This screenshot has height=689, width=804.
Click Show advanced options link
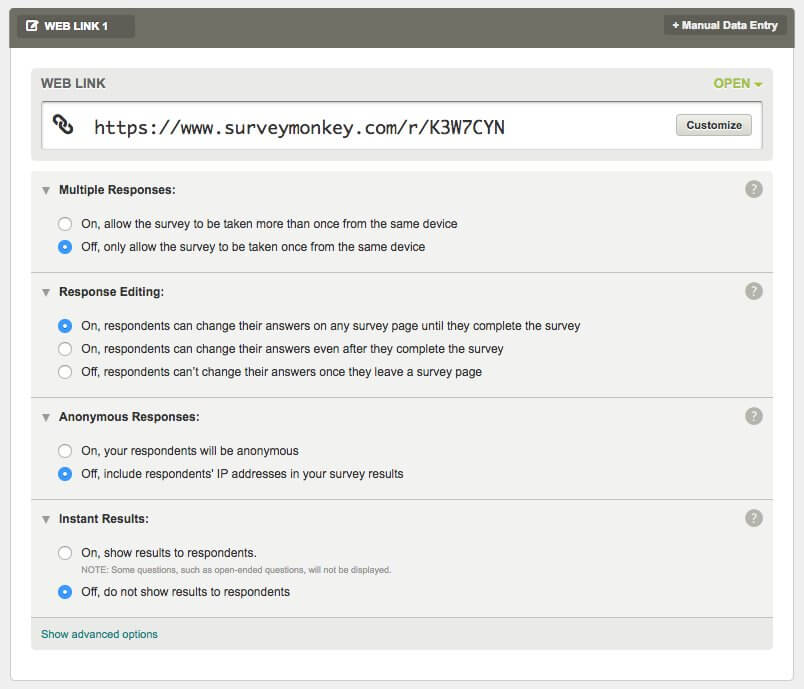coord(99,634)
